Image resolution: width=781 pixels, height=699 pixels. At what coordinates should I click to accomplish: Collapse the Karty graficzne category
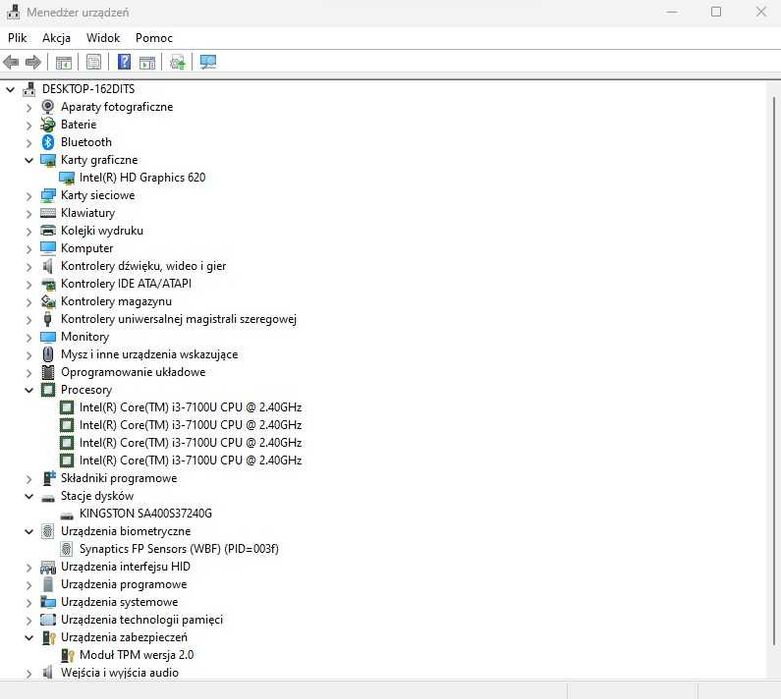pos(29,160)
